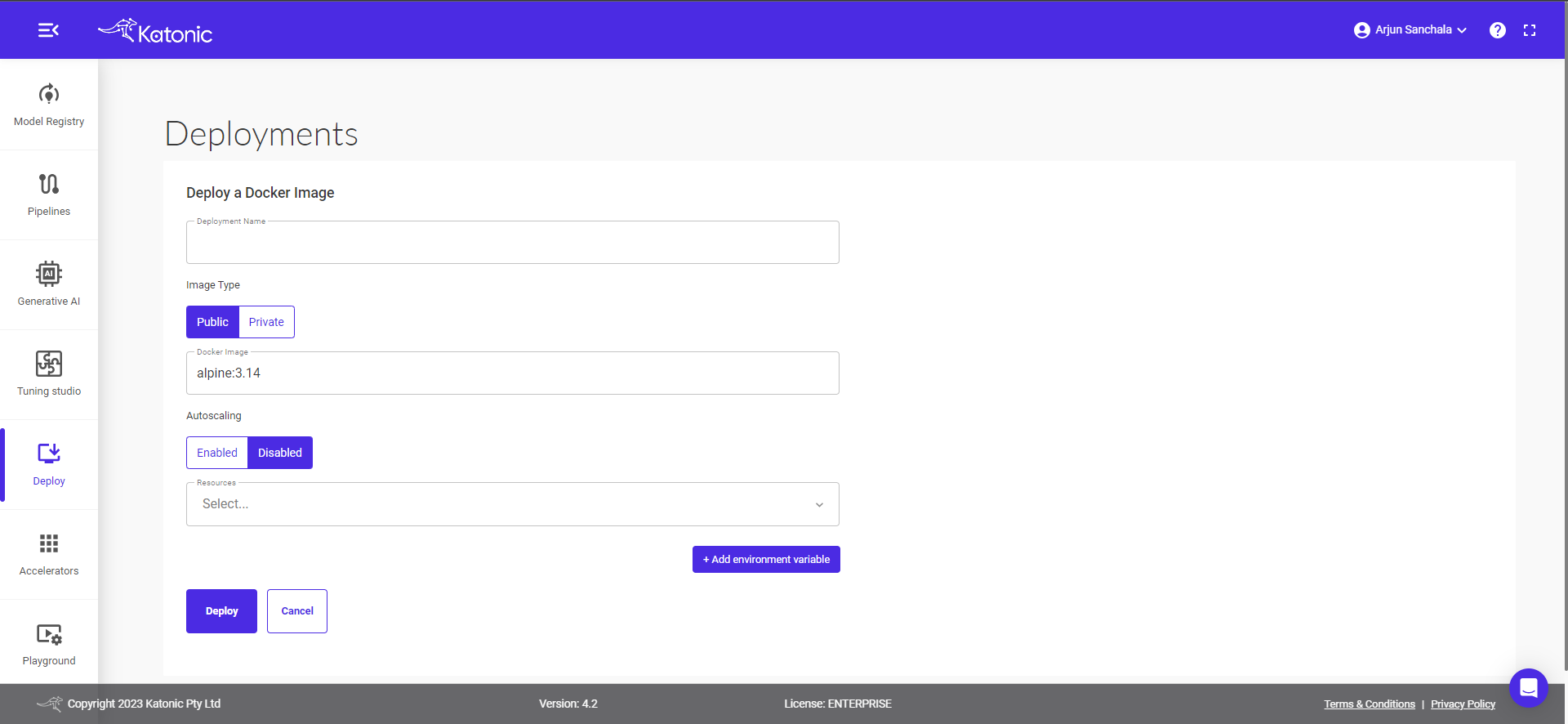Select Public image type

(212, 322)
